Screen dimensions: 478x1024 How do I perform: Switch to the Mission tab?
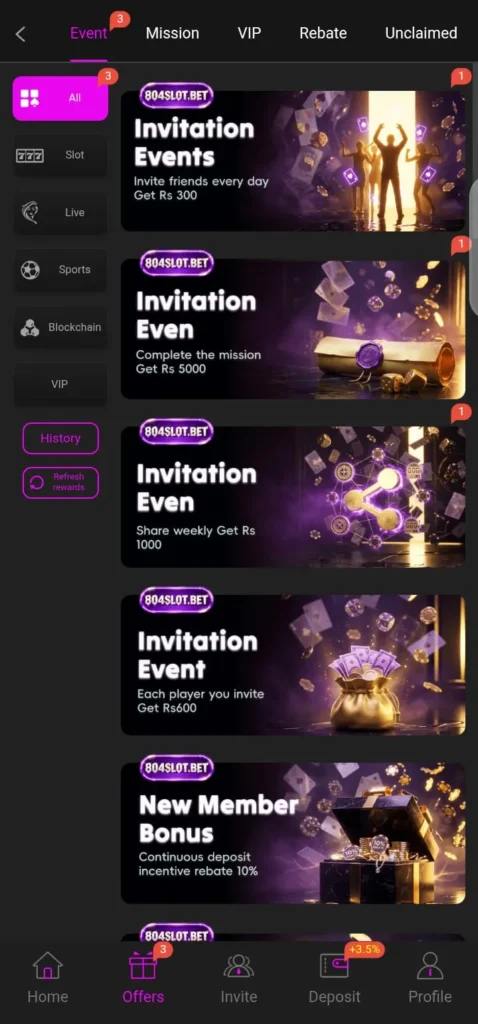[x=172, y=33]
